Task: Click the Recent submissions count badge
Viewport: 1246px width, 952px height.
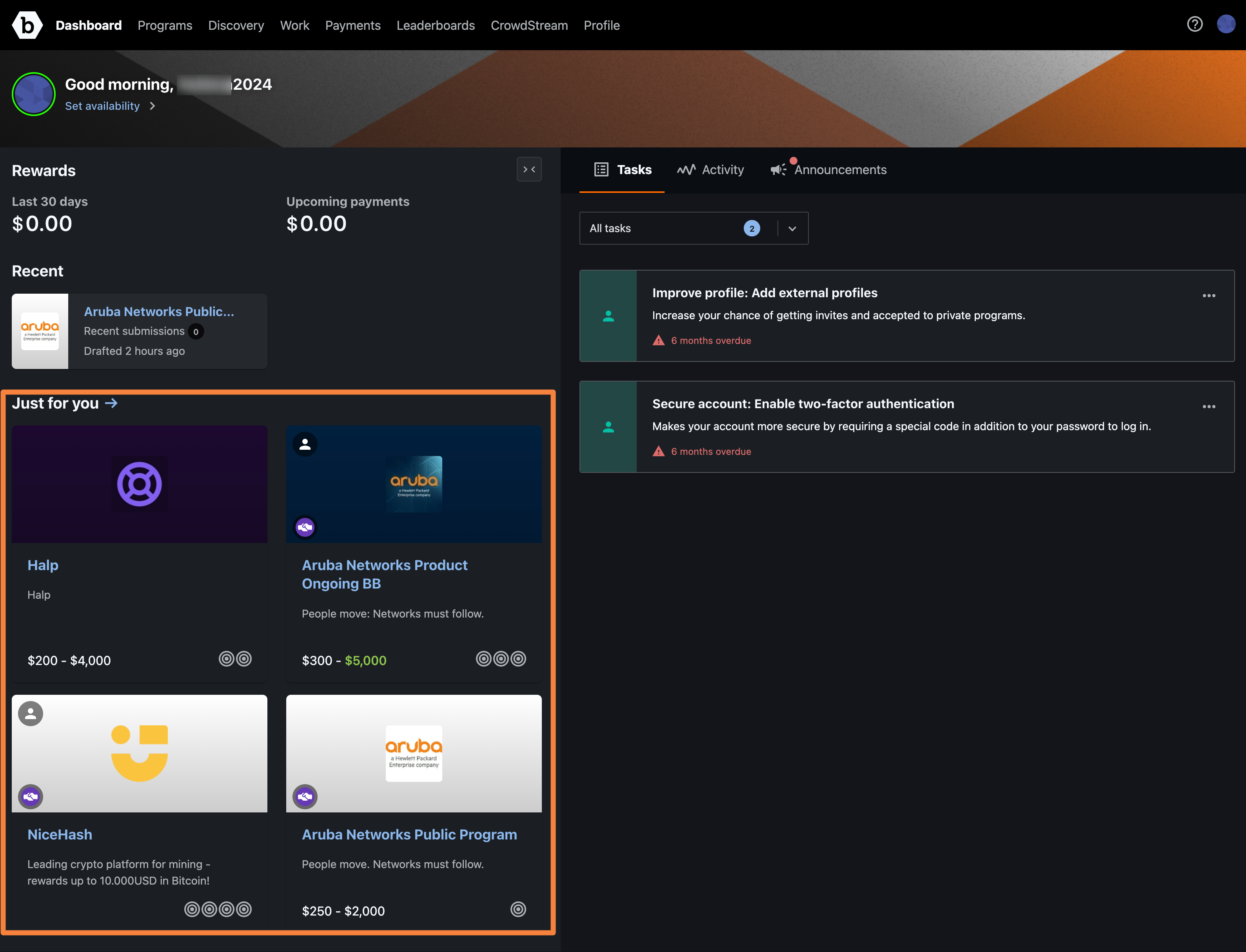Action: (x=196, y=331)
